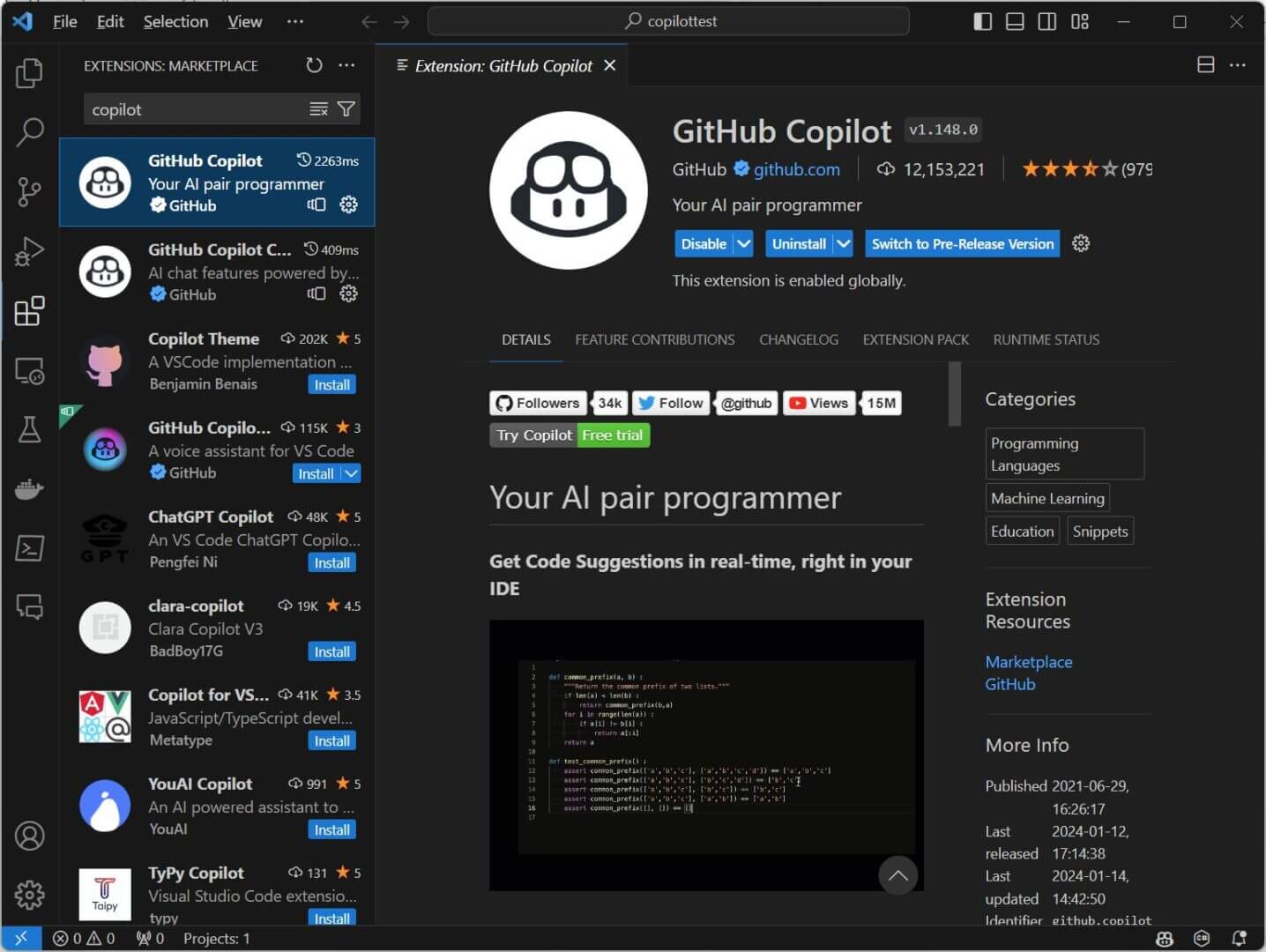Click Switch to Pre-Release Version

coord(962,243)
